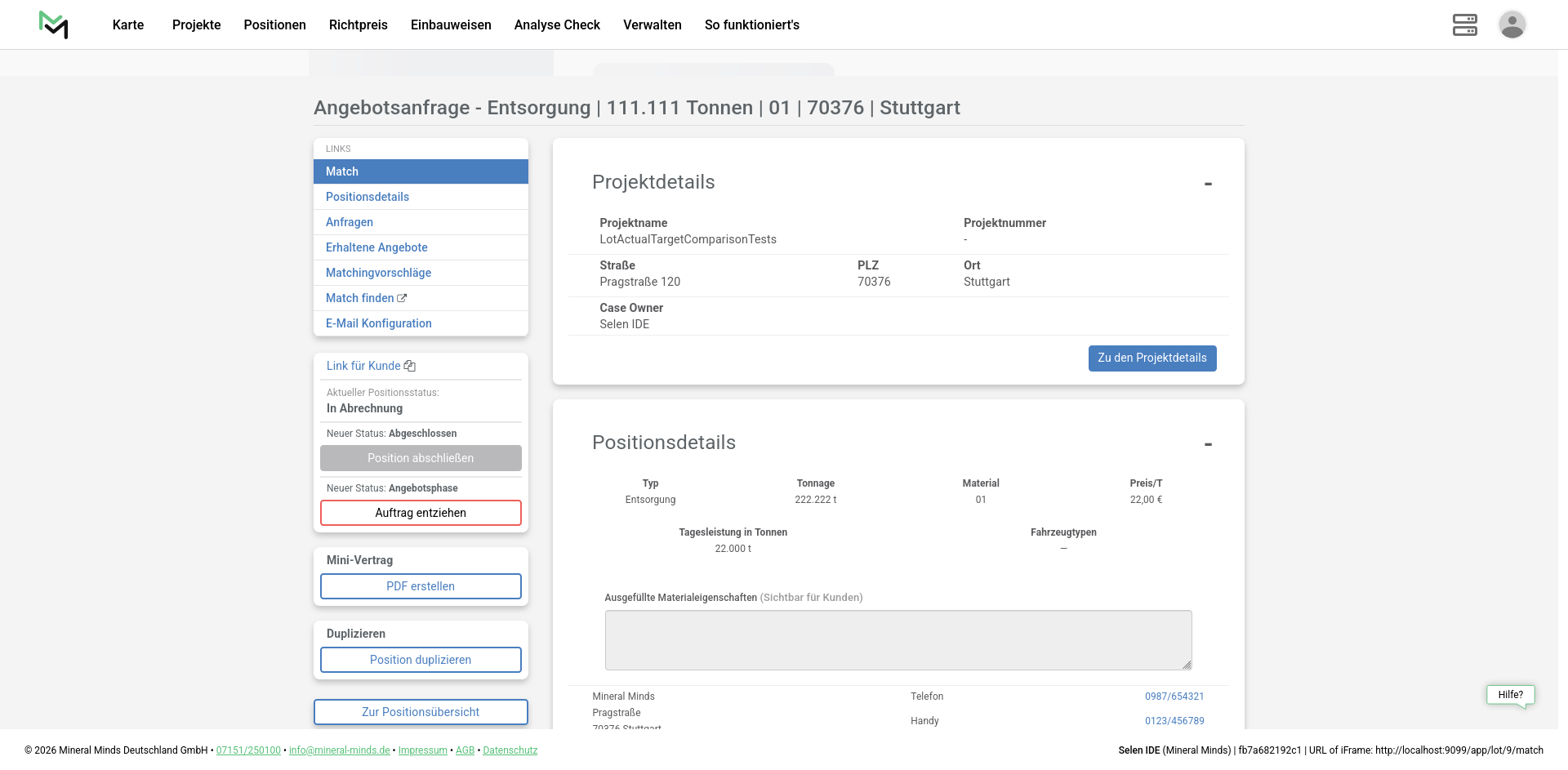The image size is (1568, 770).
Task: Open the Einbauweisen menu item
Action: coord(451,24)
